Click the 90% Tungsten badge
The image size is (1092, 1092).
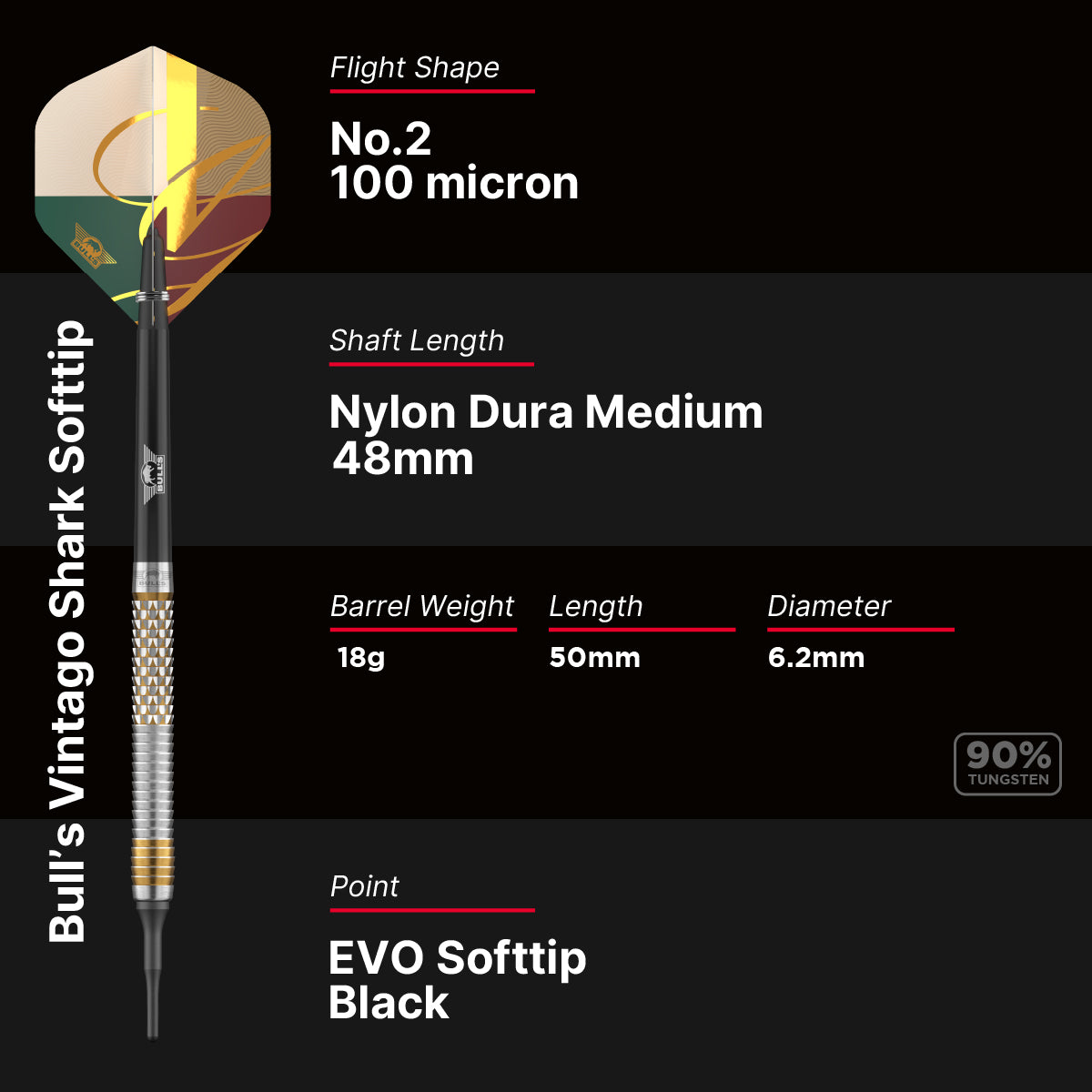pos(1007,764)
